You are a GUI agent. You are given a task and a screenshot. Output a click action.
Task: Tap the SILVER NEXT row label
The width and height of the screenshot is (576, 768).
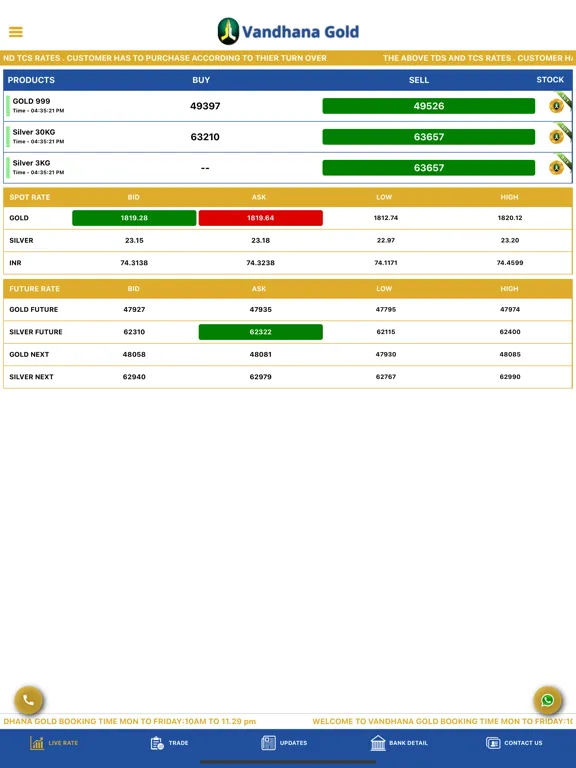click(x=31, y=377)
